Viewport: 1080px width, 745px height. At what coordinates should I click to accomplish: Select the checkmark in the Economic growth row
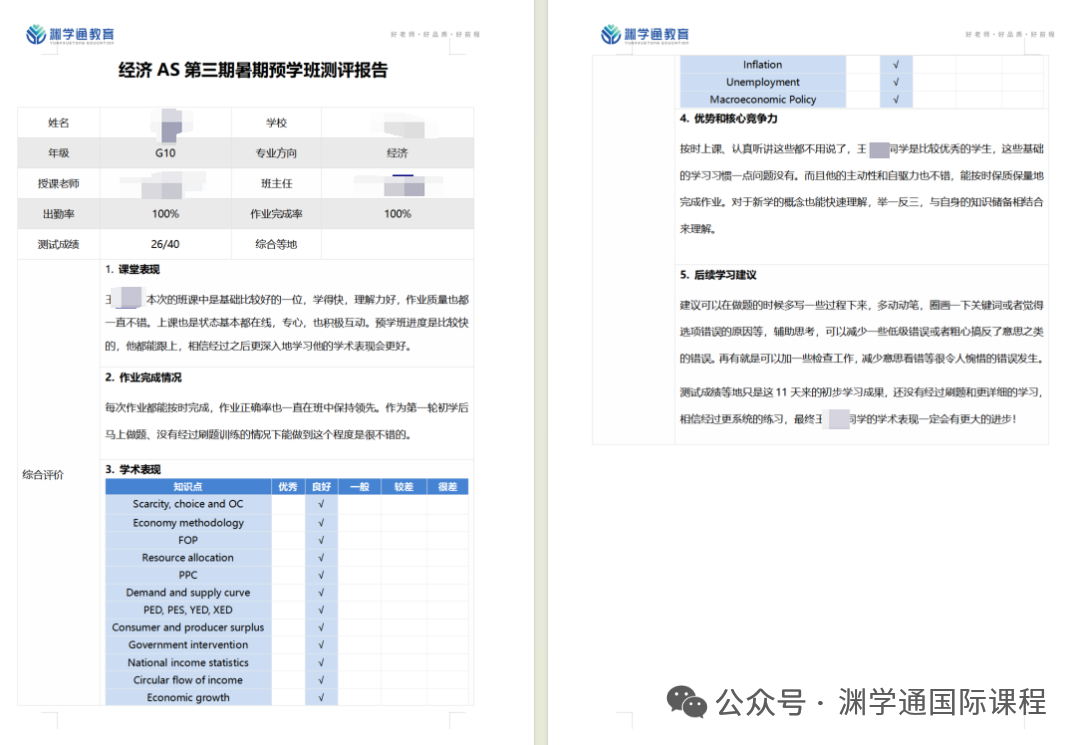321,698
